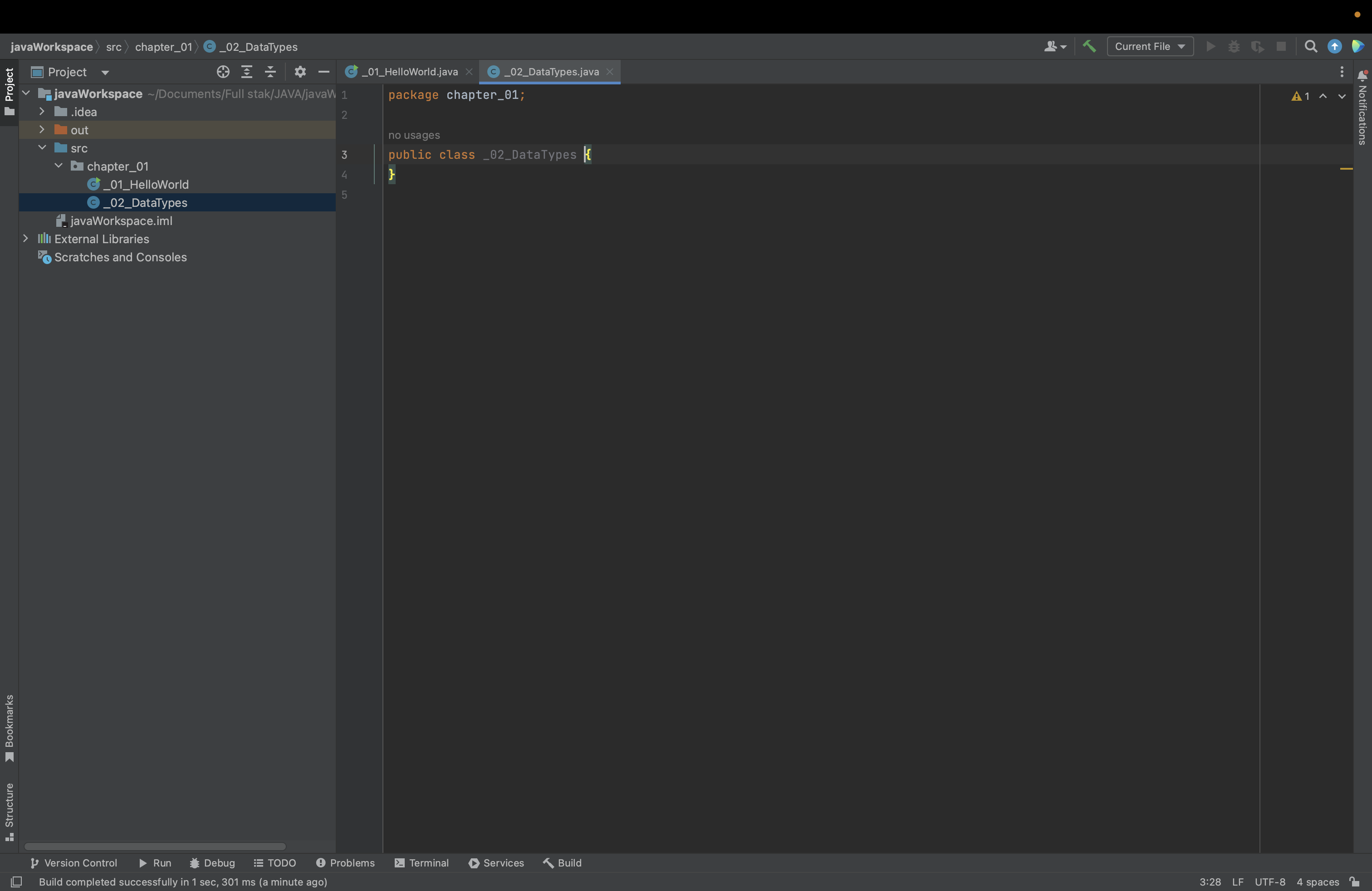Image resolution: width=1372 pixels, height=891 pixels.
Task: Select javaWorkspace.iml in project tree
Action: pos(121,221)
